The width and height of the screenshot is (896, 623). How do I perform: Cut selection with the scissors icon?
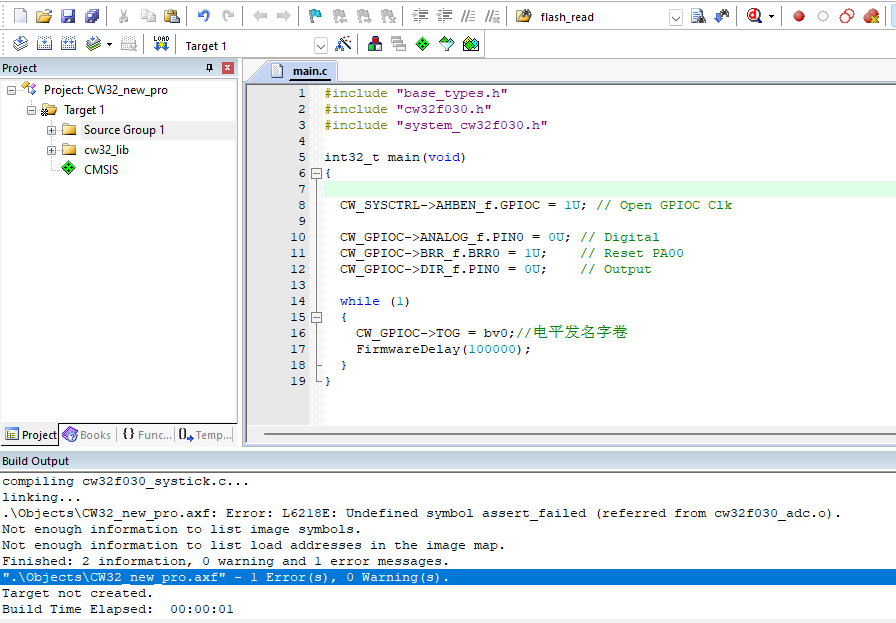coord(123,16)
